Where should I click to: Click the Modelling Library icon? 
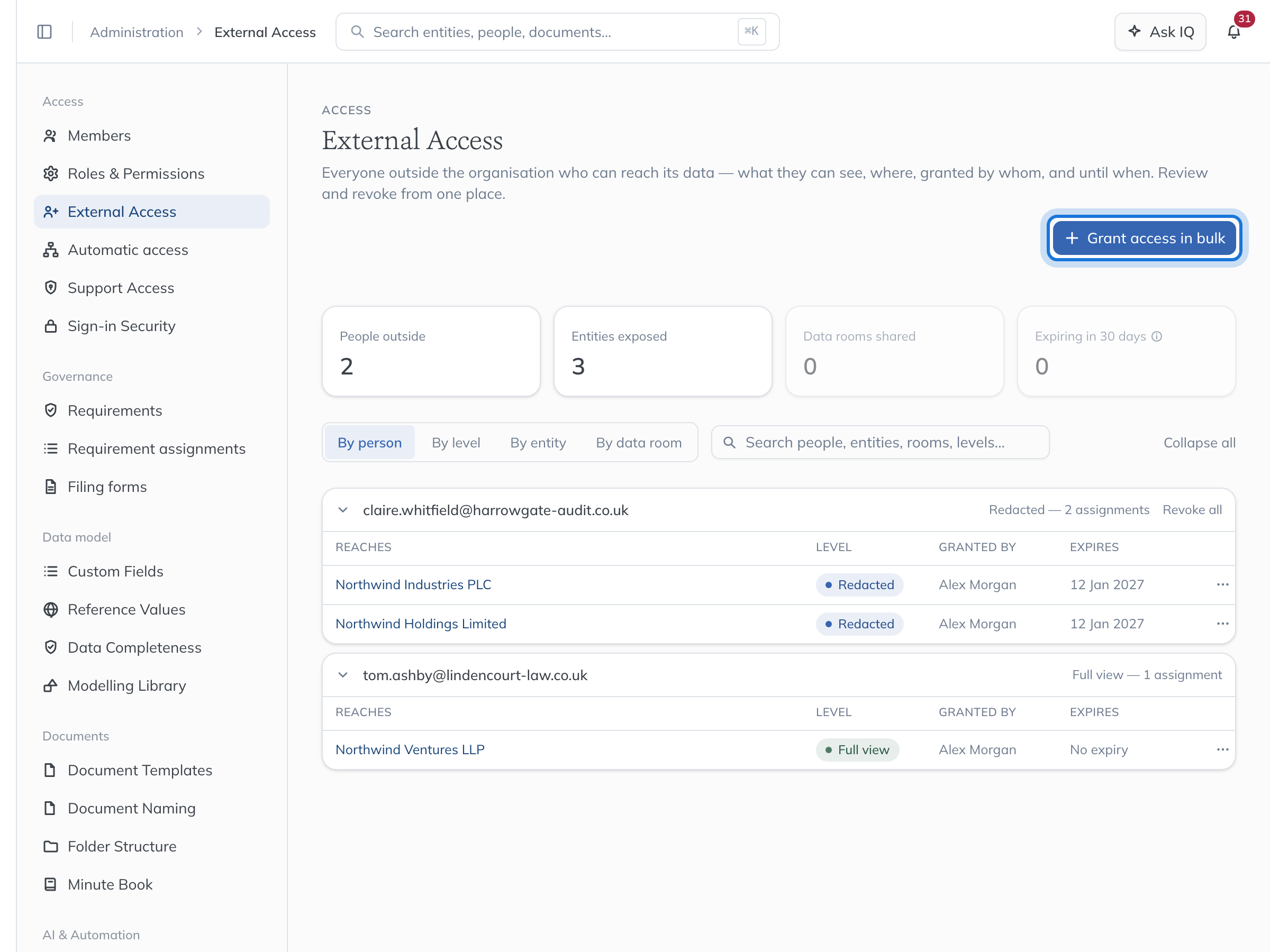click(50, 686)
